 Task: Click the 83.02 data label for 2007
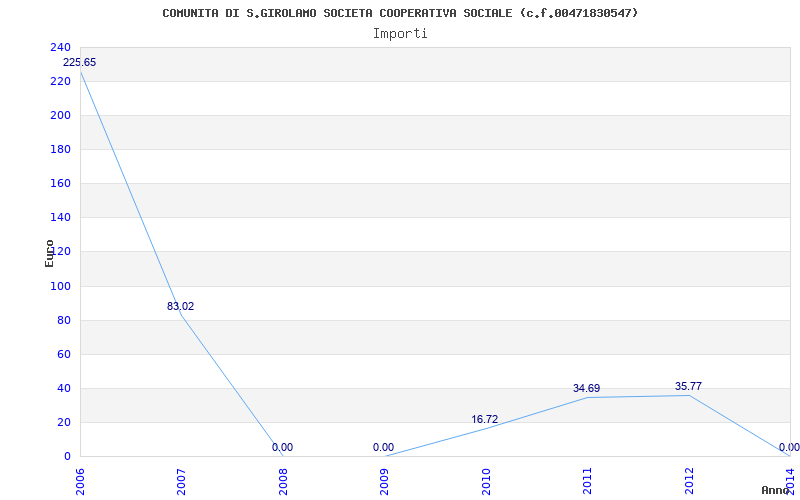coord(181,306)
